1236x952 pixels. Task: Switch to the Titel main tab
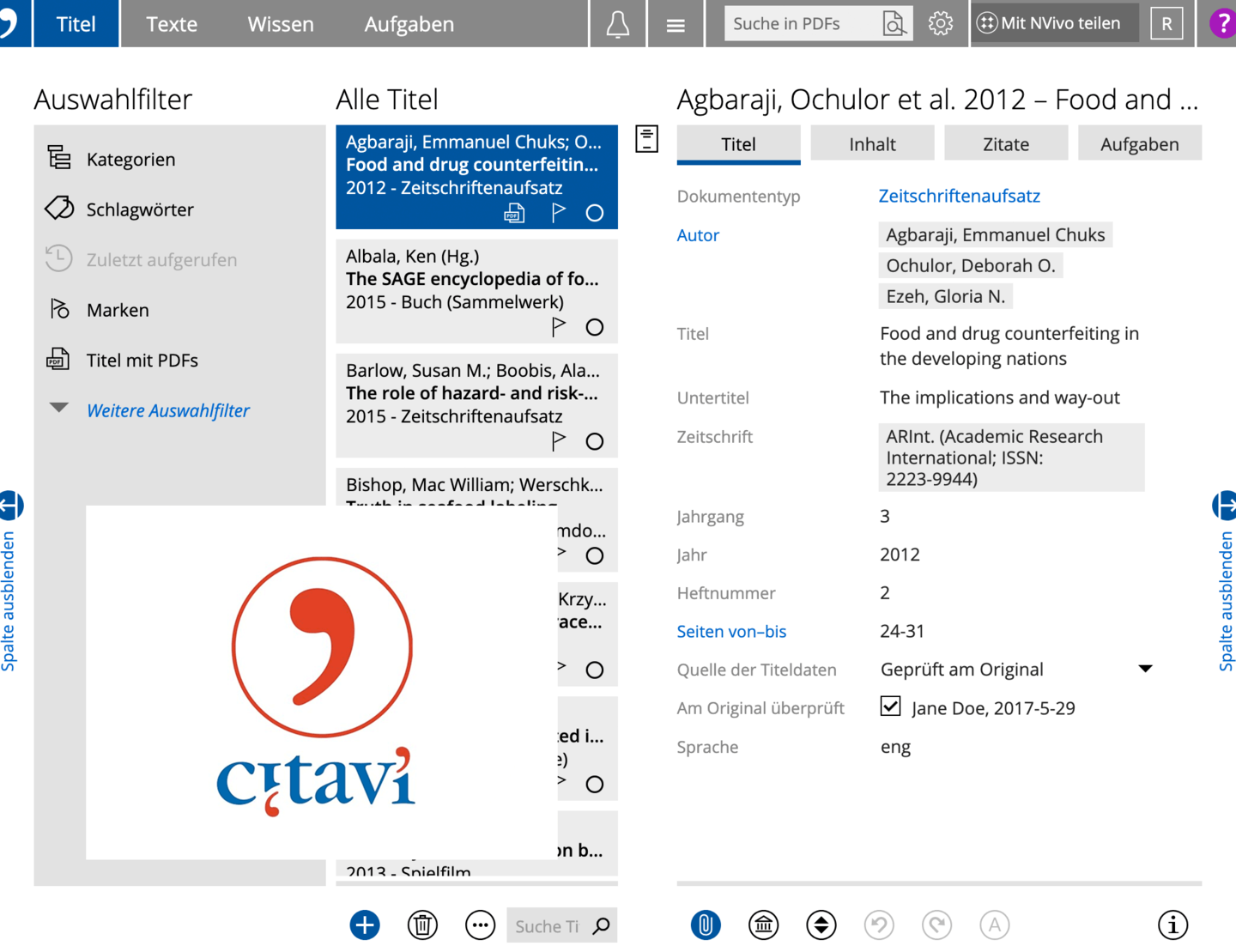pos(76,24)
